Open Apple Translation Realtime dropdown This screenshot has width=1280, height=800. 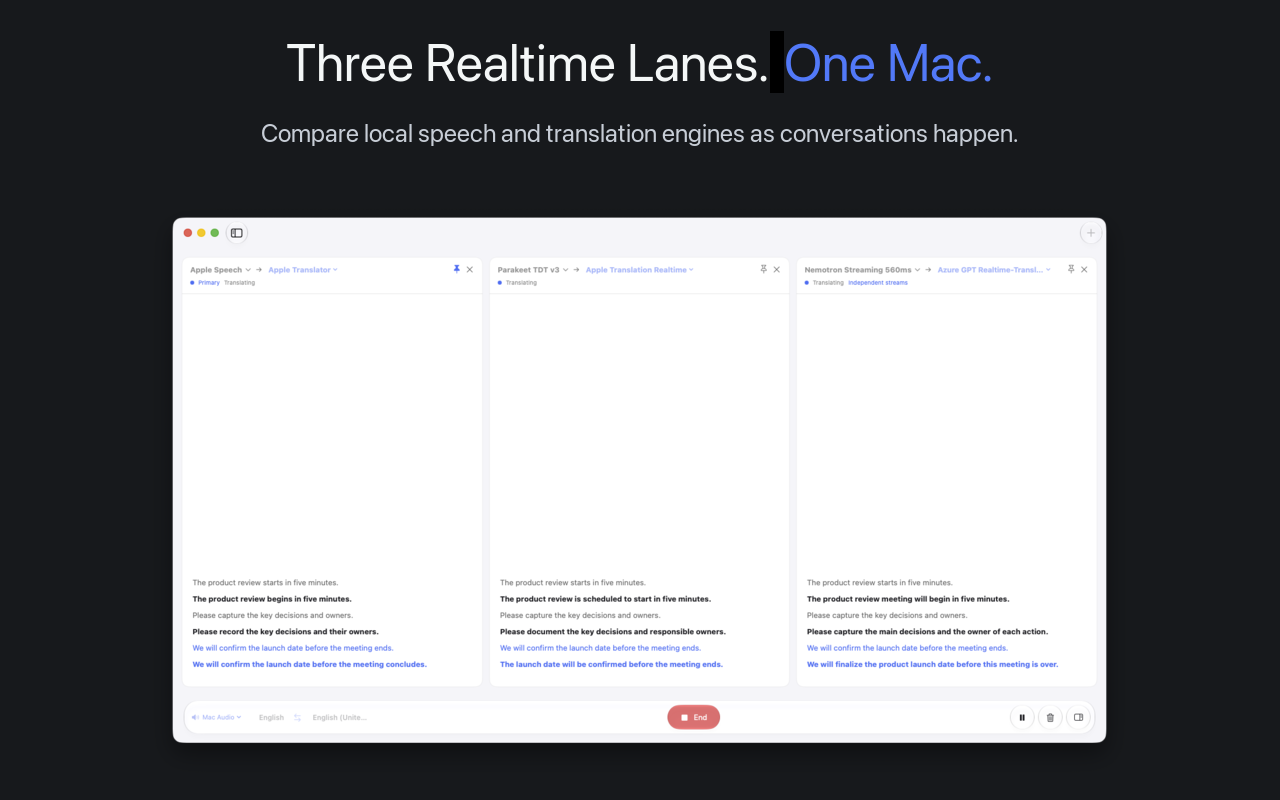click(x=640, y=270)
